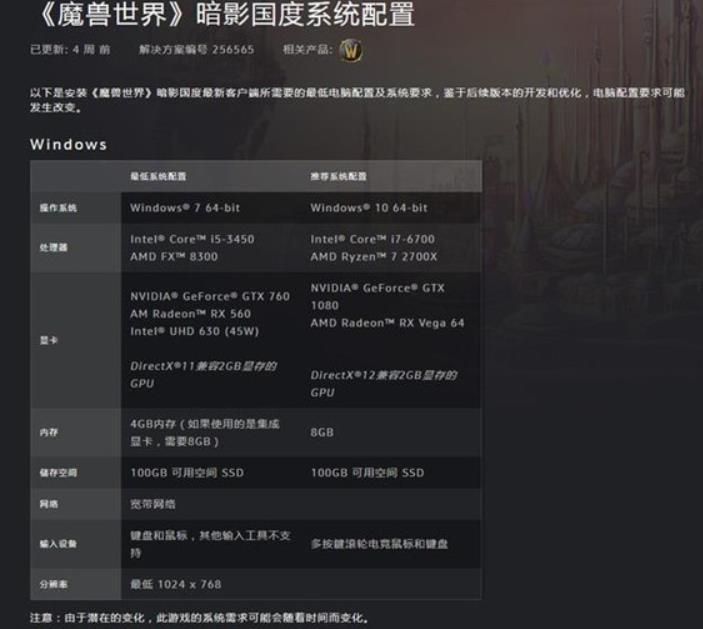Viewport: 703px width, 629px height.
Task: Click the 4GB内存 minimum memory cell
Action: pos(205,432)
